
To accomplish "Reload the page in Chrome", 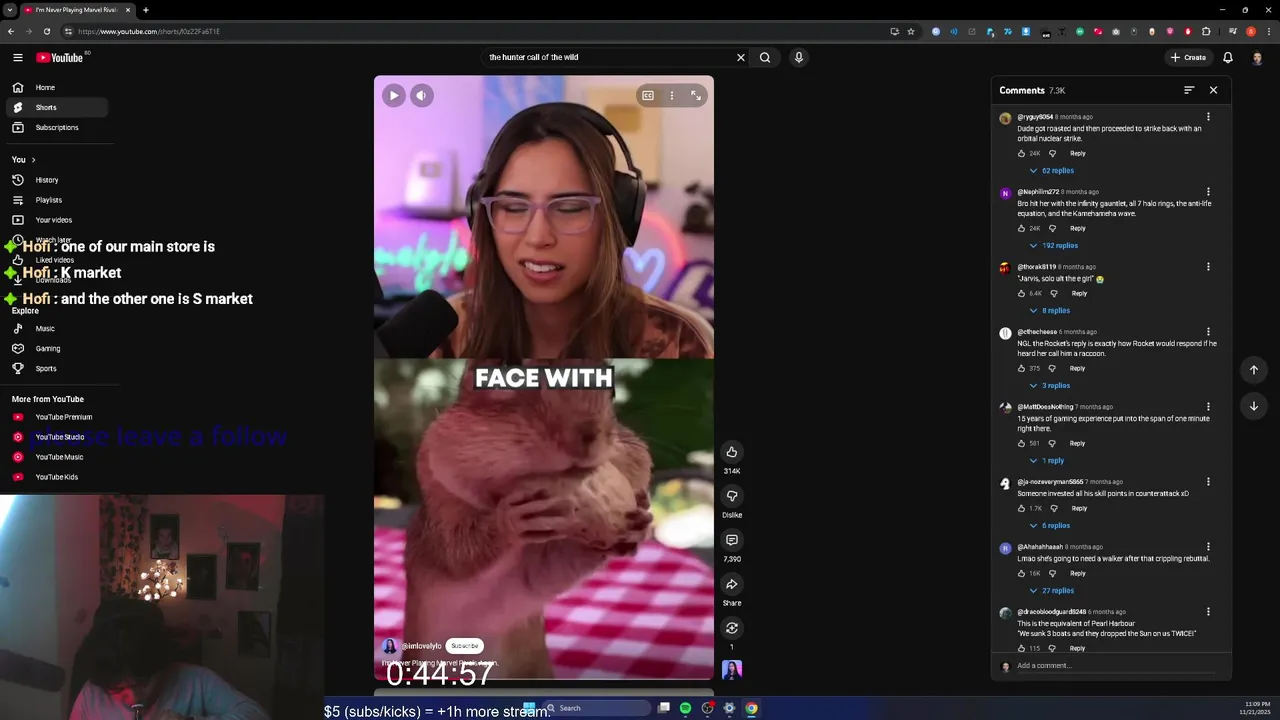I will click(x=46, y=31).
